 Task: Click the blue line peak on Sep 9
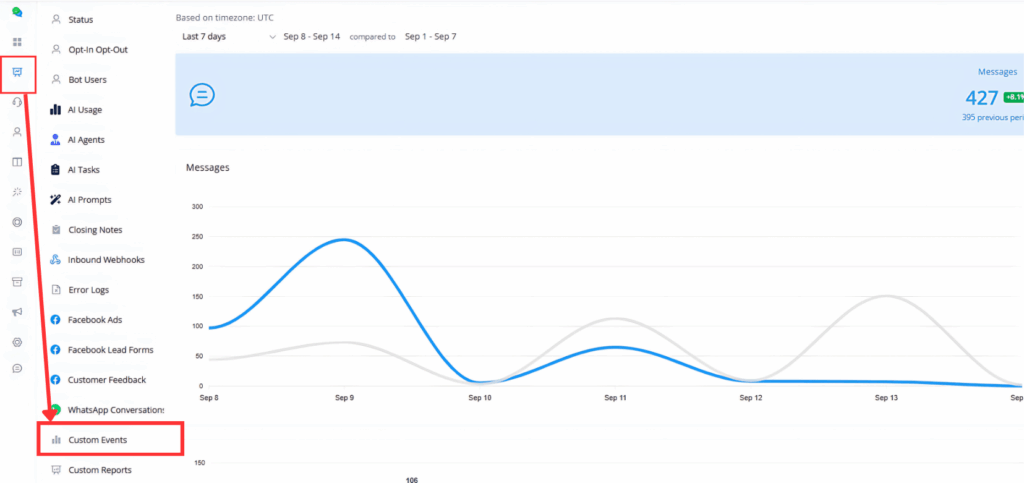345,239
